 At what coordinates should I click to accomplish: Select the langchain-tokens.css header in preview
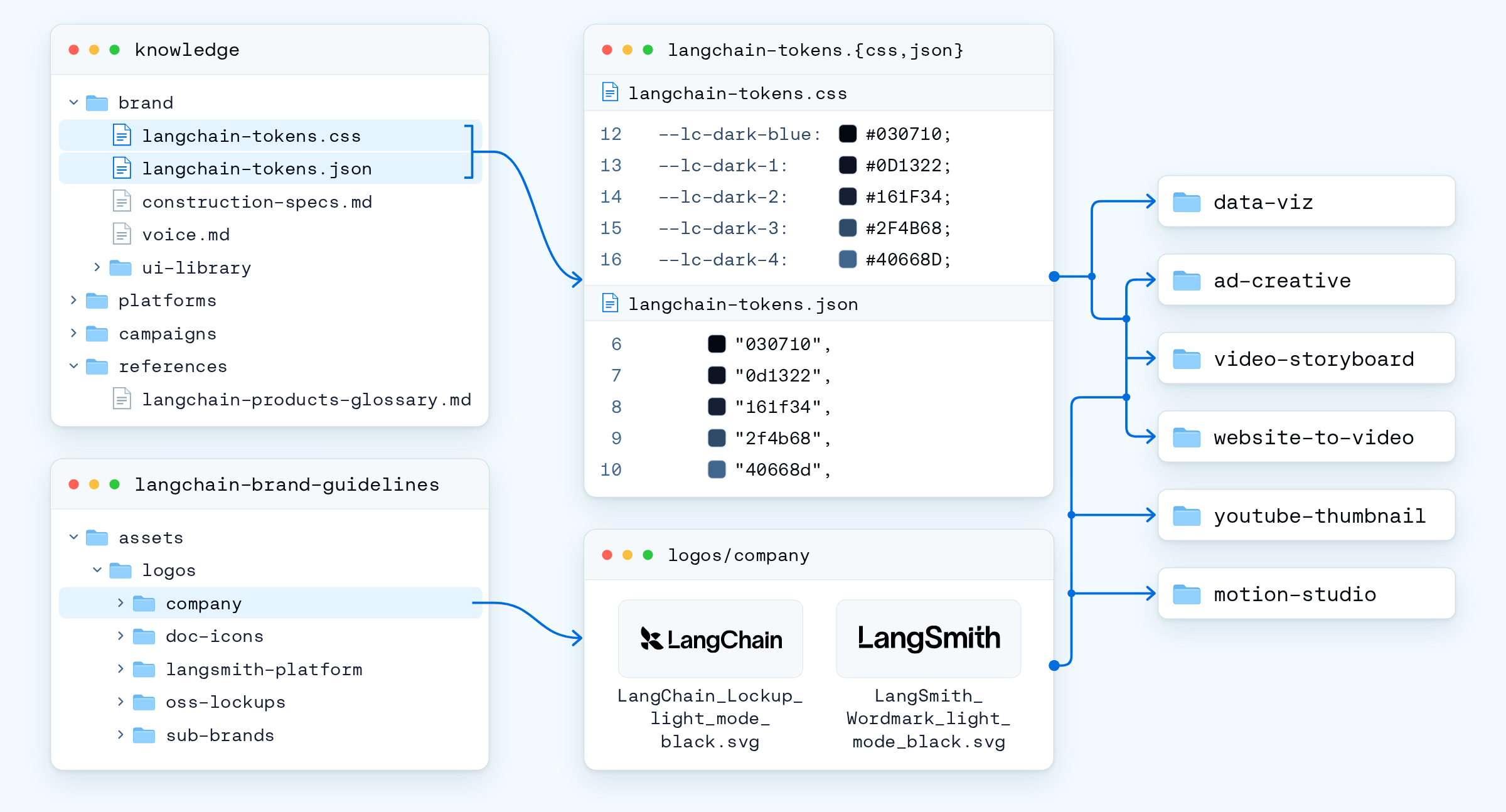[x=819, y=93]
